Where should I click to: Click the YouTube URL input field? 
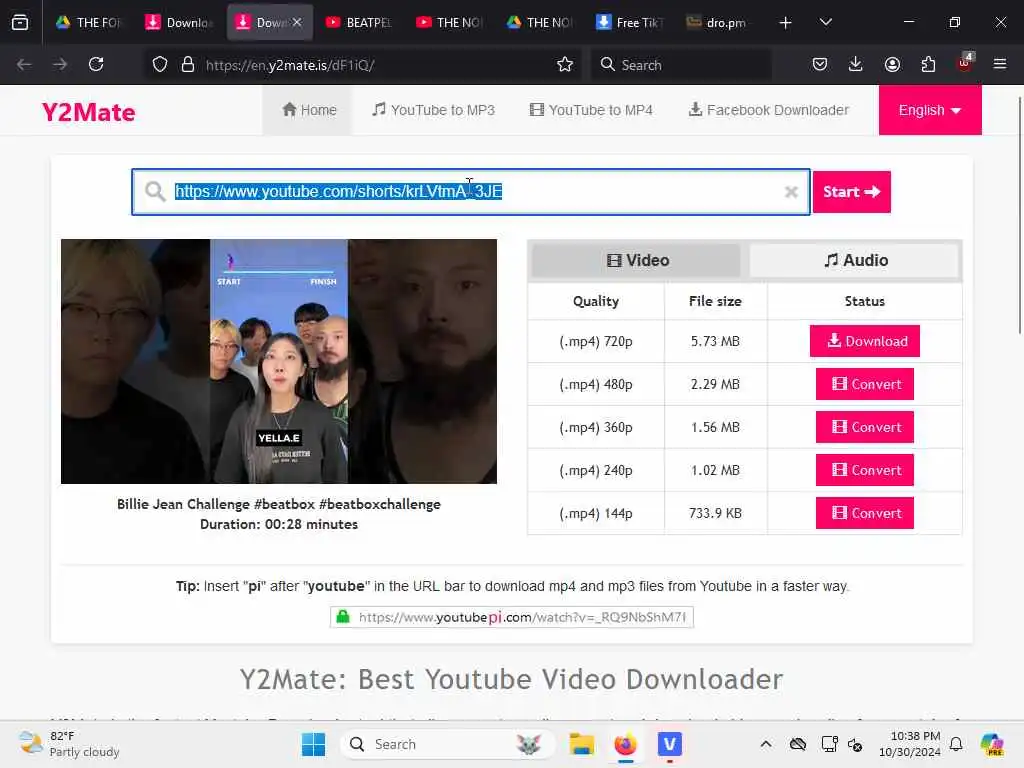click(470, 192)
